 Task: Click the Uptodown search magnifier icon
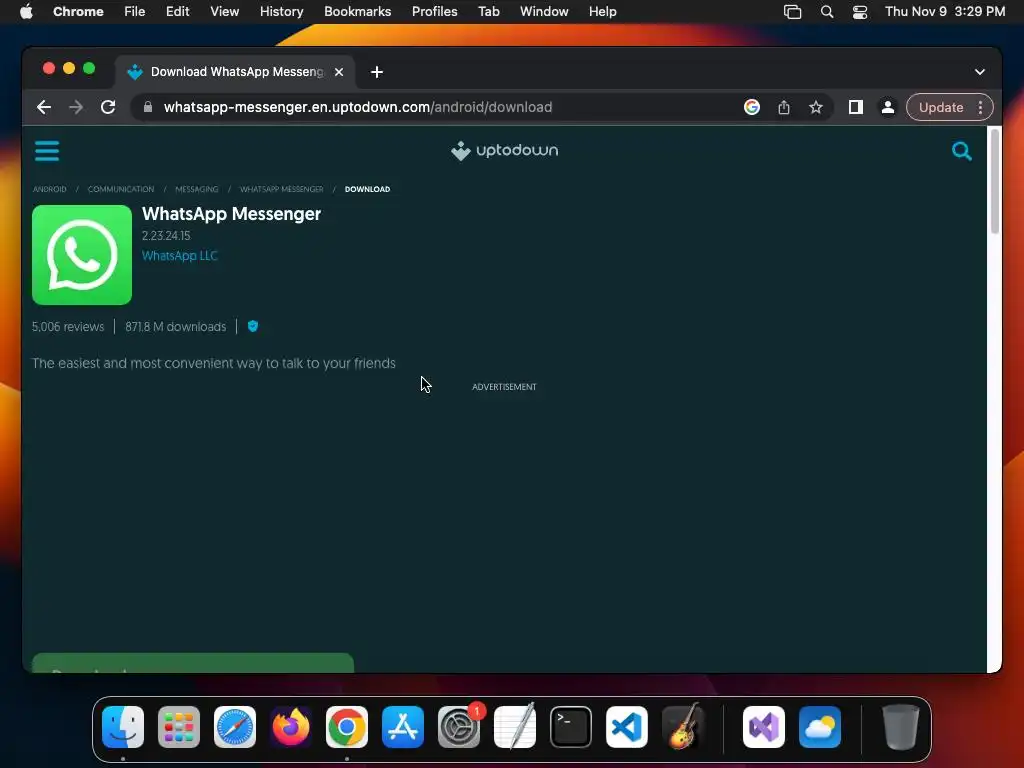[961, 152]
